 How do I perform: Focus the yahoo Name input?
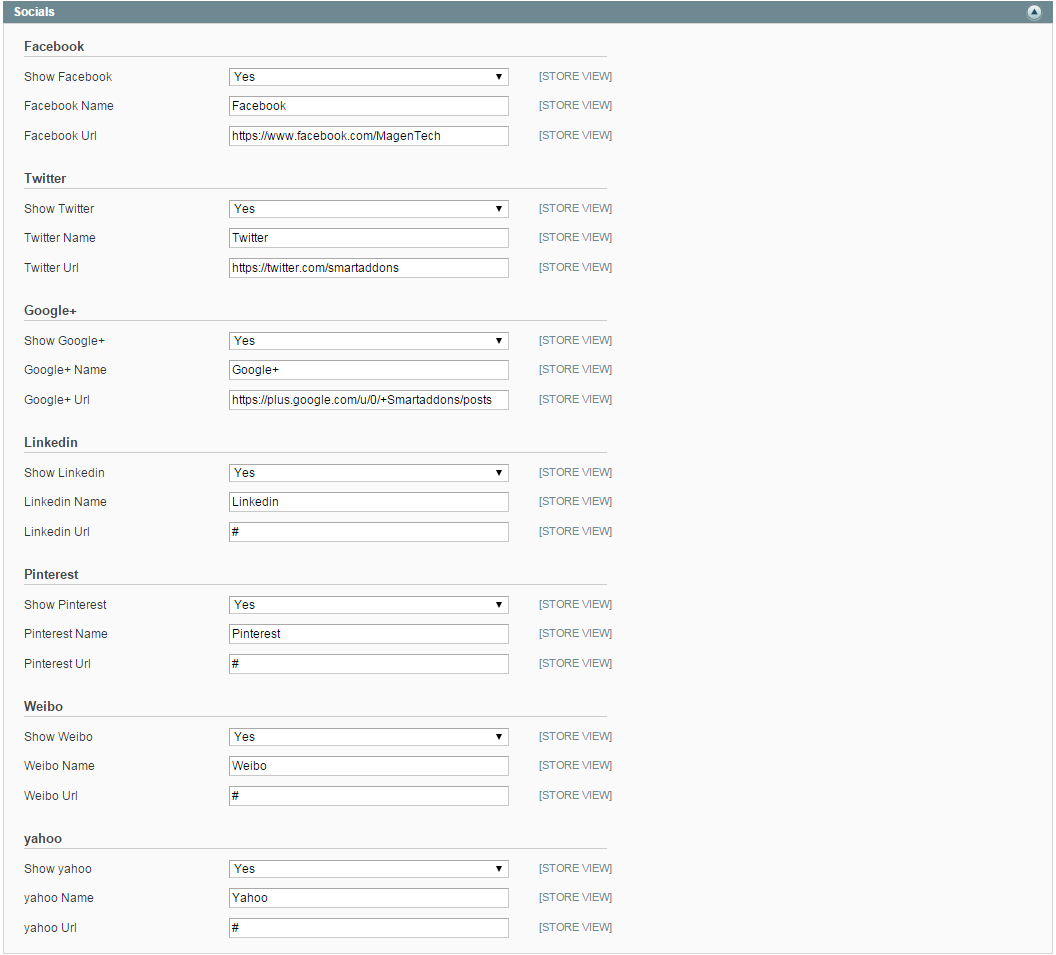point(368,898)
